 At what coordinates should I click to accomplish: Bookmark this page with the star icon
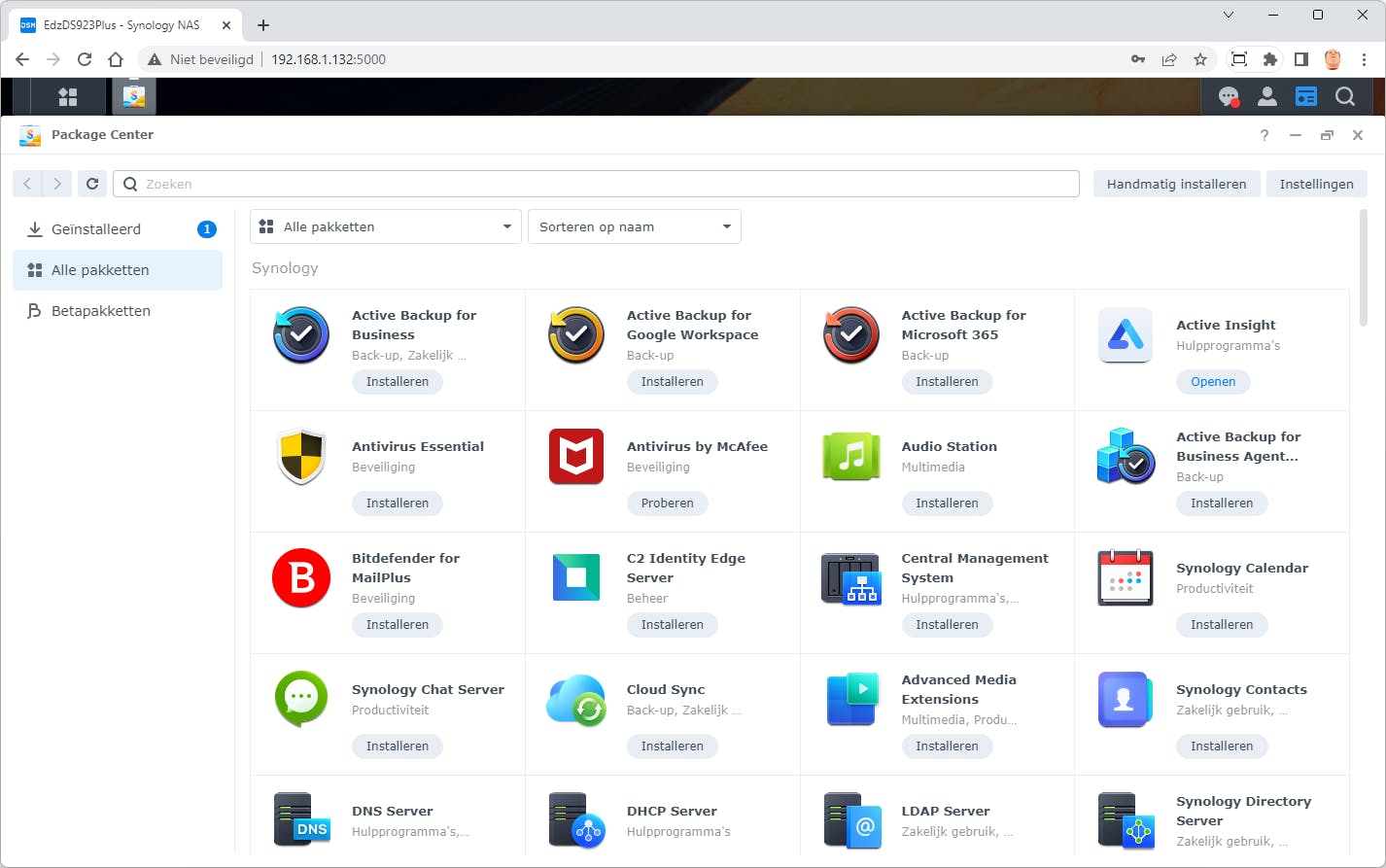pos(1200,59)
